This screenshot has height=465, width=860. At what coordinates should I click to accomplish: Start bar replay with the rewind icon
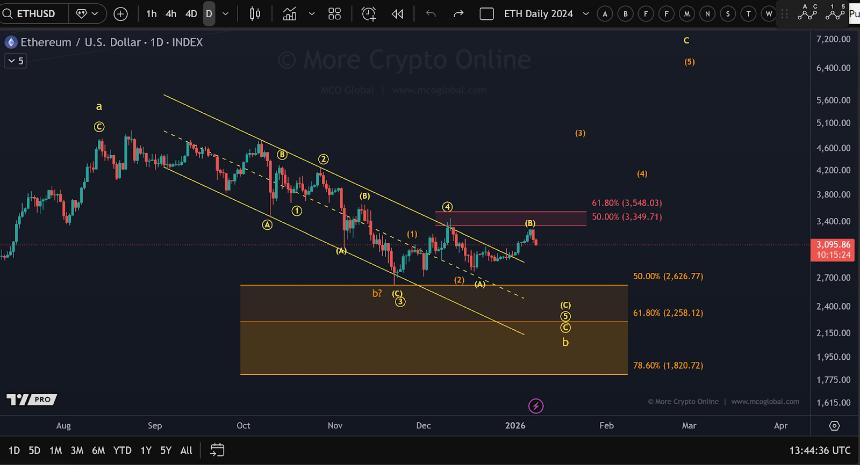tap(397, 14)
